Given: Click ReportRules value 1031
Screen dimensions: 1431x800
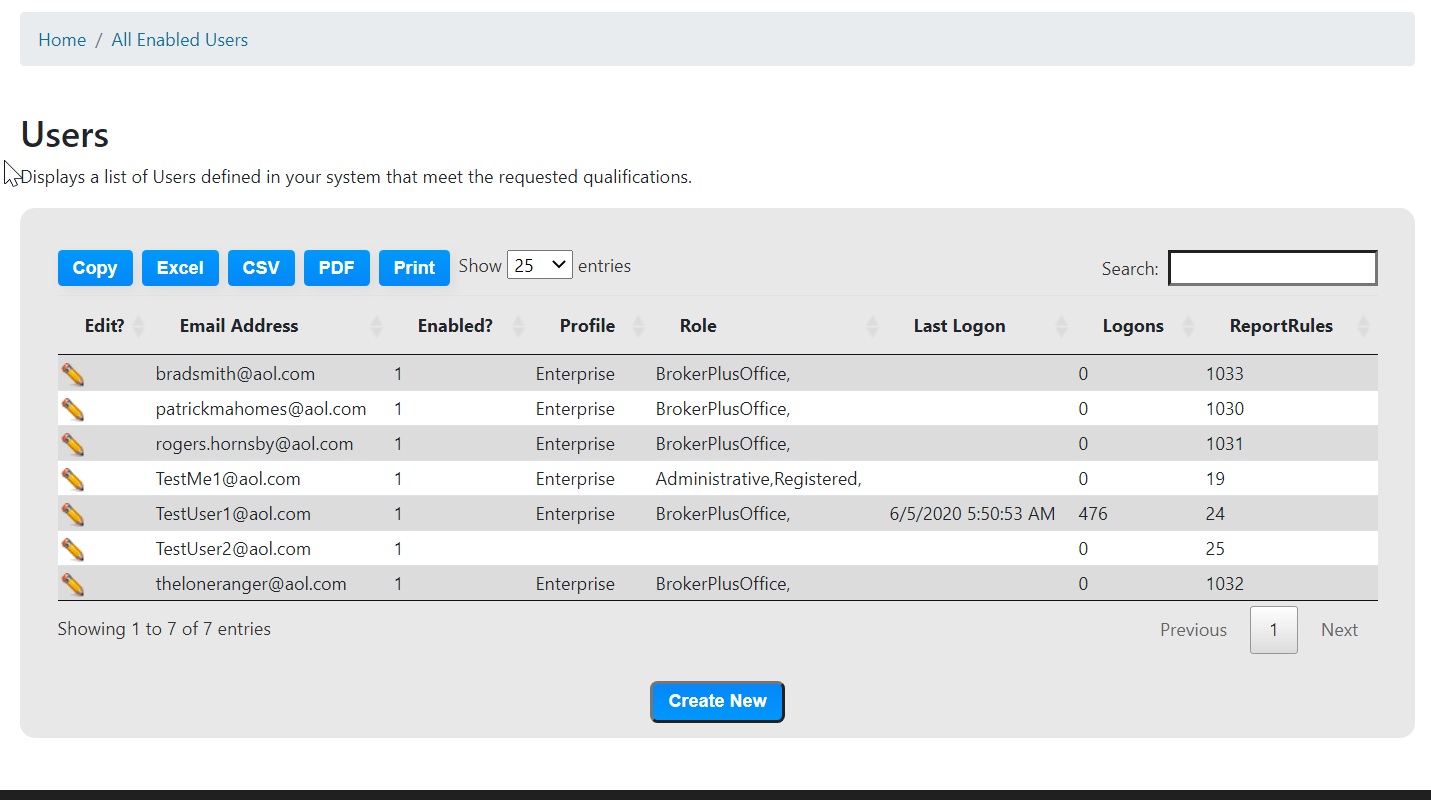Looking at the screenshot, I should coord(1225,444).
